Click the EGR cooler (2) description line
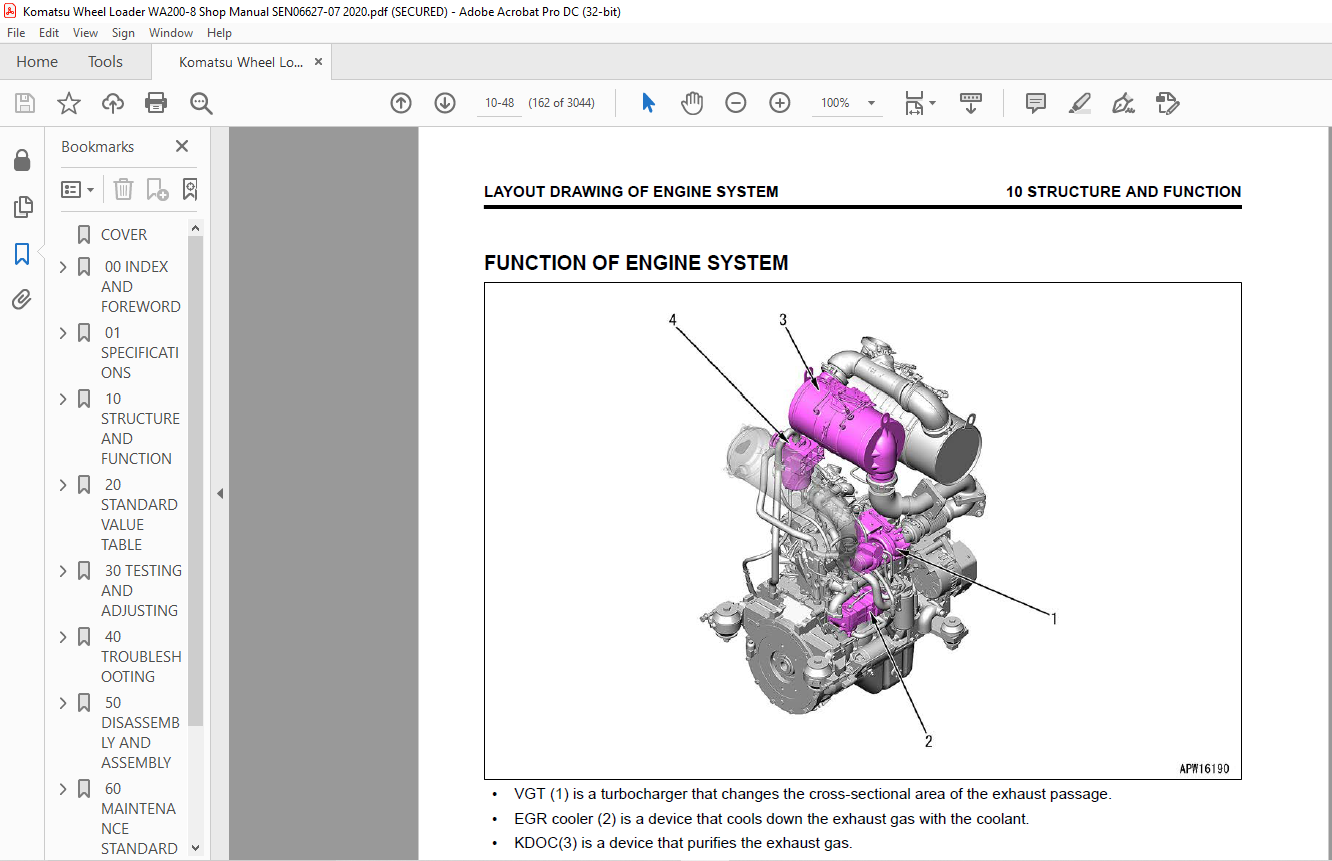The image size is (1332, 861). point(771,819)
